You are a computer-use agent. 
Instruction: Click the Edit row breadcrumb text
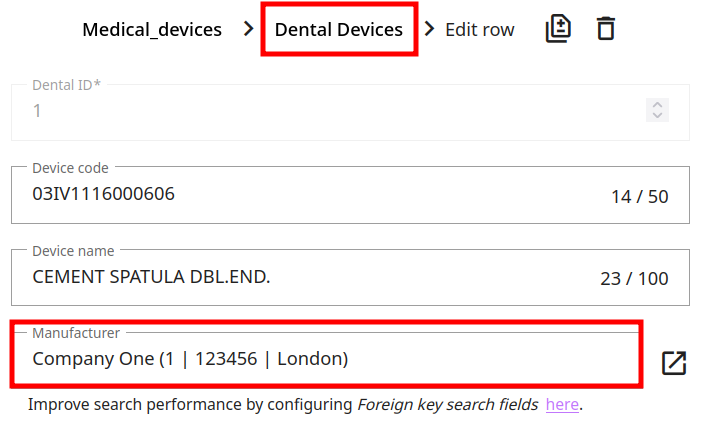tap(480, 29)
